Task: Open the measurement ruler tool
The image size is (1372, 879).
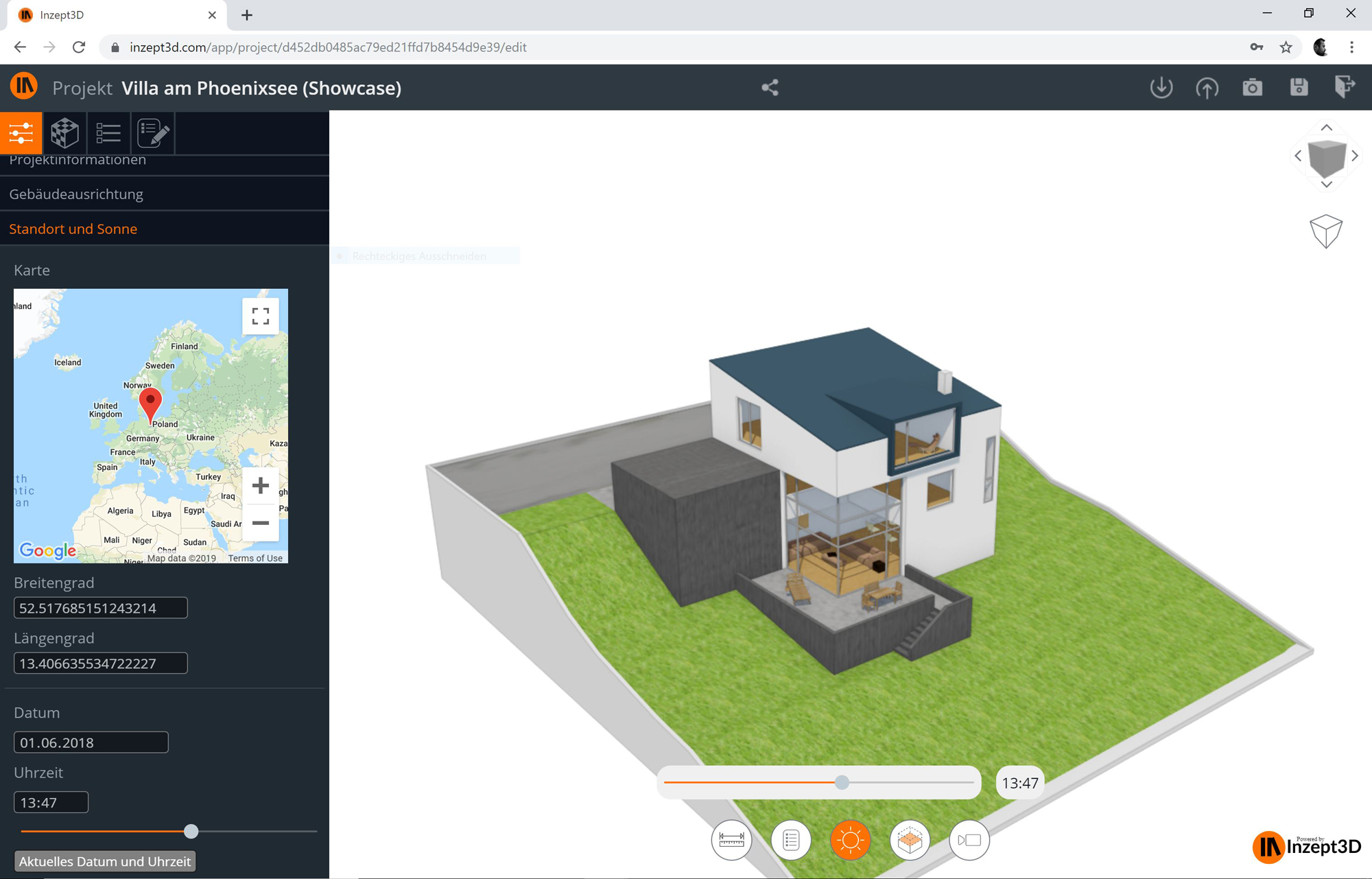Action: tap(731, 839)
